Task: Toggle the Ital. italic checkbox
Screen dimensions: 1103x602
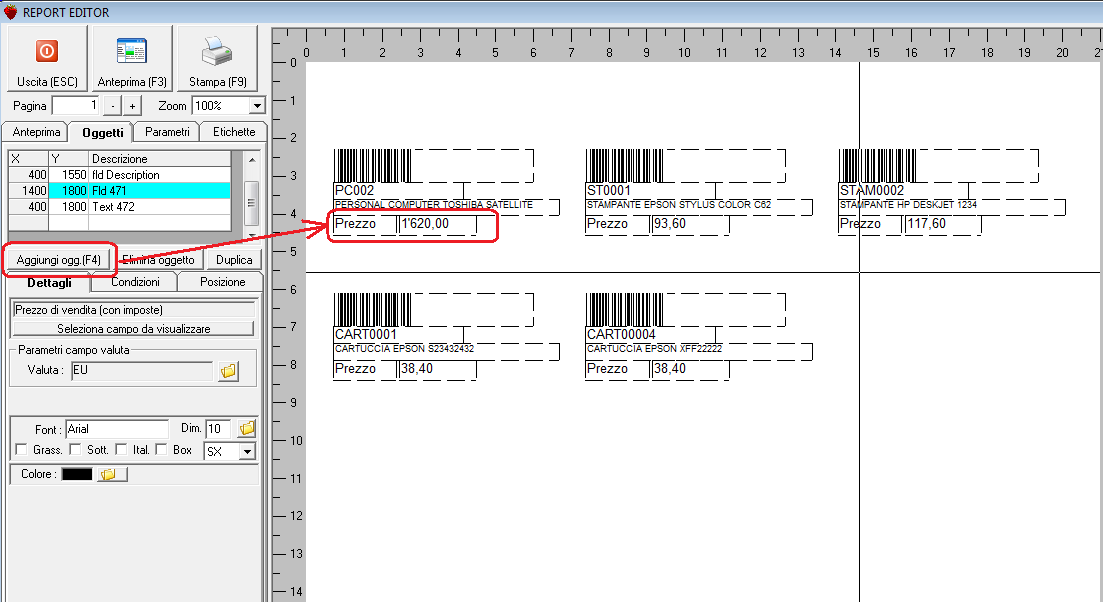Action: pos(121,449)
